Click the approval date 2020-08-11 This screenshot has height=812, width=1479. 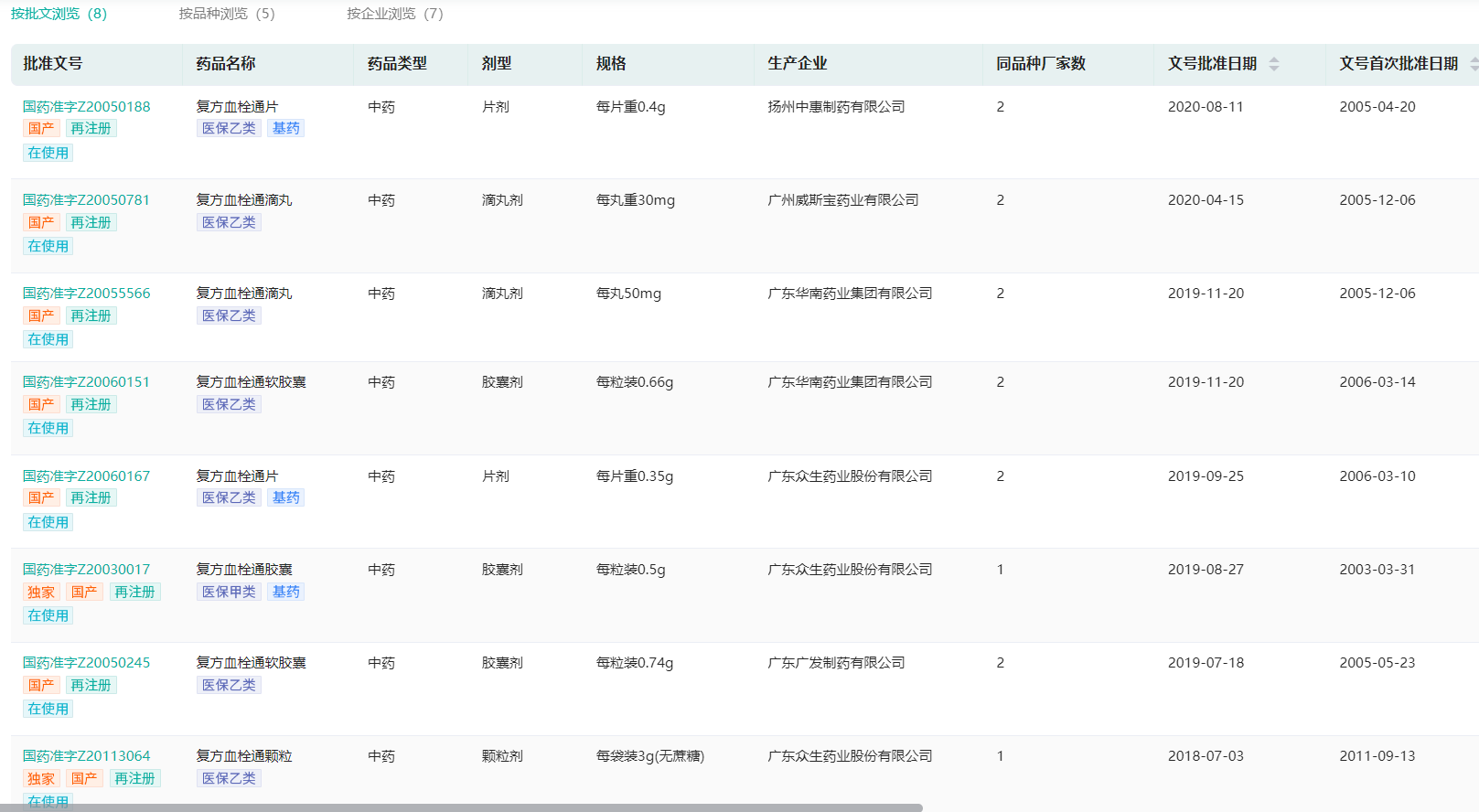pos(1206,107)
